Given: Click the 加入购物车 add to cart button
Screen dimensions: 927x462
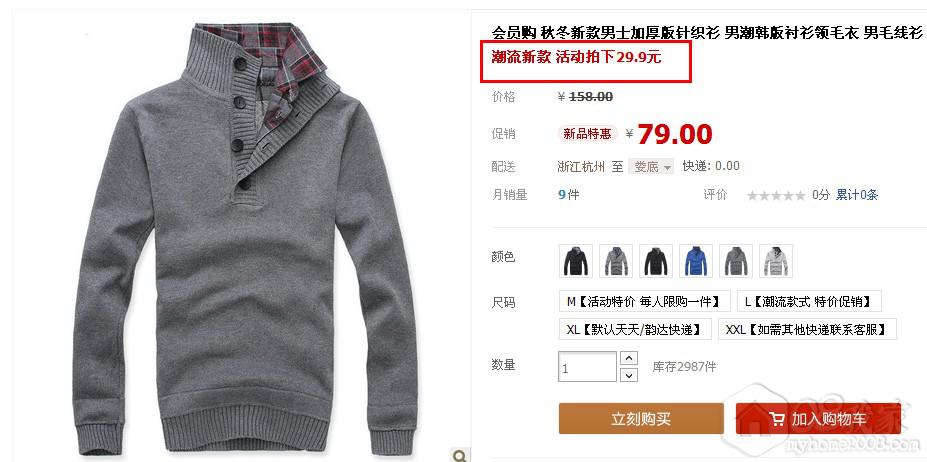Looking at the screenshot, I should [x=818, y=419].
